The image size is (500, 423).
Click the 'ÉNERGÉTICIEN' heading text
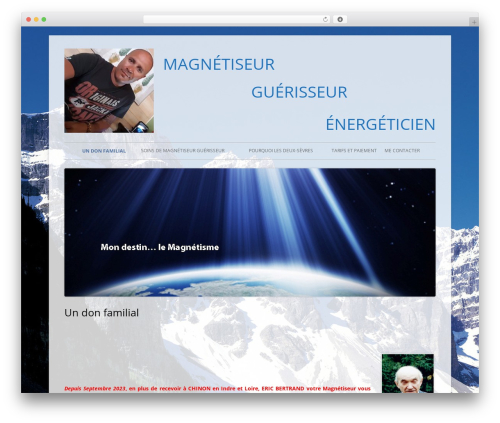380,124
